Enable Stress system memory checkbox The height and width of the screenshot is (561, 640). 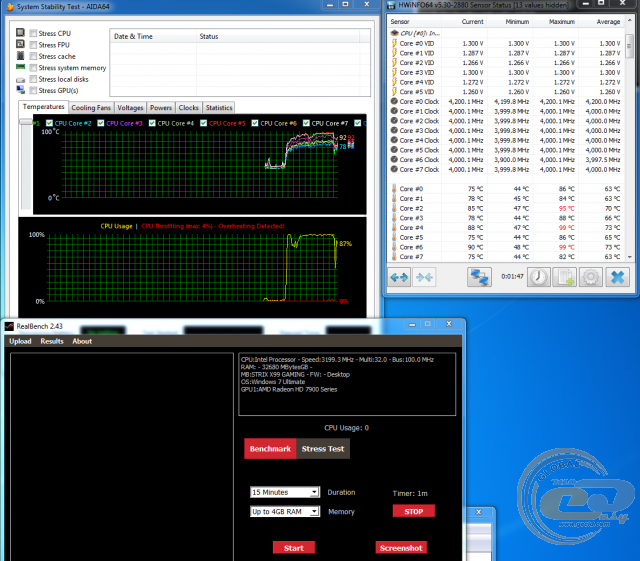(33, 68)
